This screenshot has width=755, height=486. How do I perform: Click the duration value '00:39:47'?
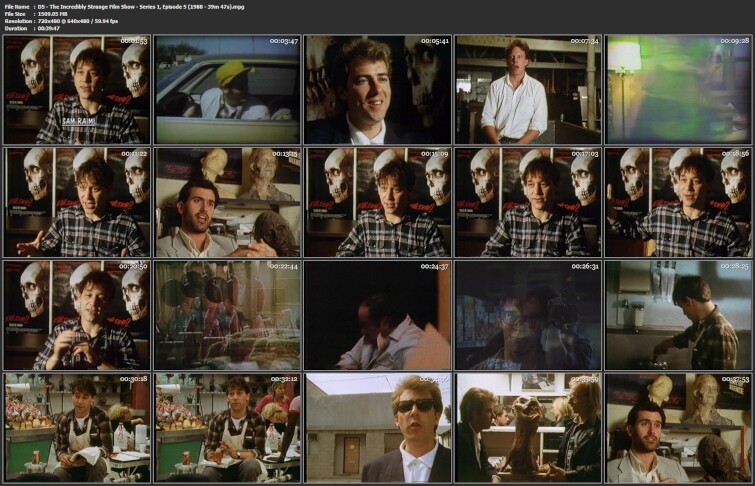[49, 28]
